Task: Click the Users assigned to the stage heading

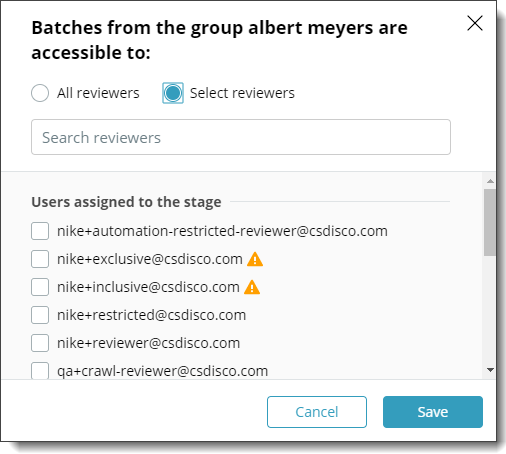Action: pyautogui.click(x=126, y=202)
